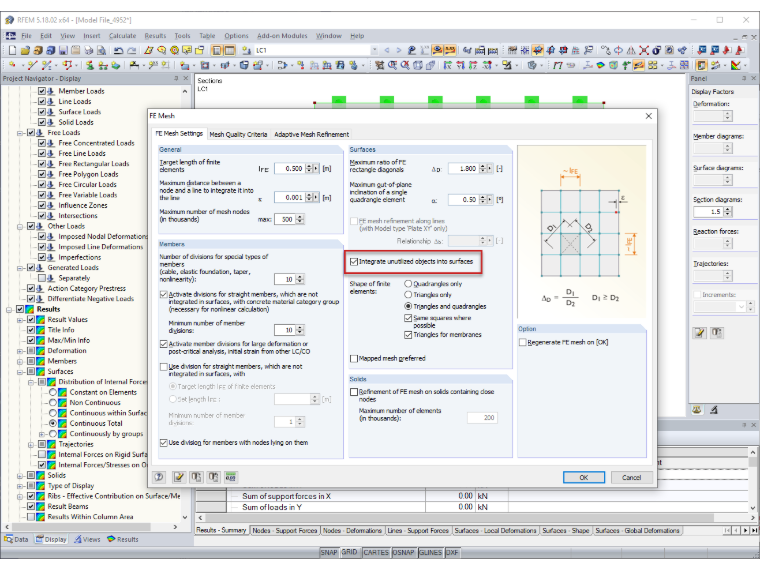Image resolution: width=760 pixels, height=570 pixels.
Task: Switch to Mesh Quality Criteria tab
Action: tap(238, 134)
